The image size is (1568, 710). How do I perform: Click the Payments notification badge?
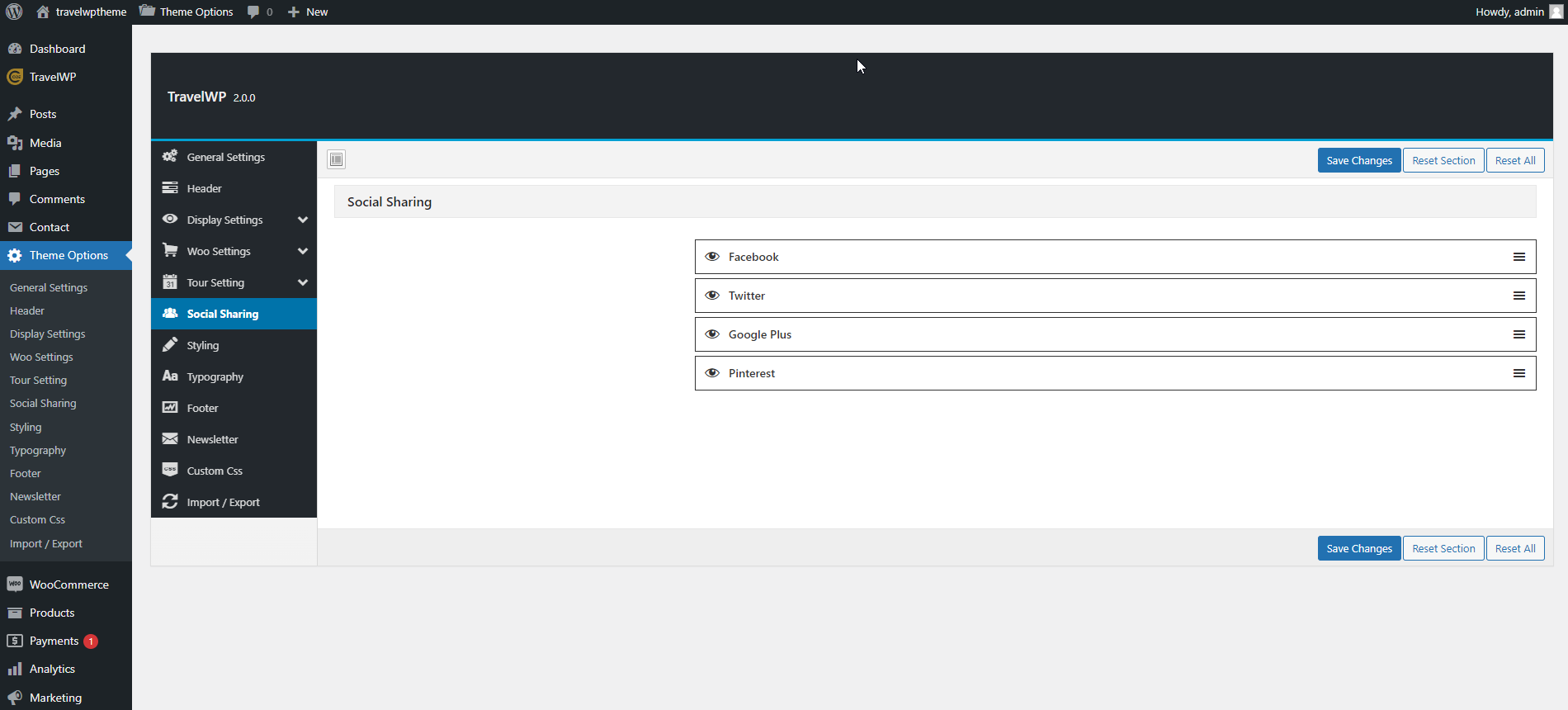pyautogui.click(x=91, y=641)
